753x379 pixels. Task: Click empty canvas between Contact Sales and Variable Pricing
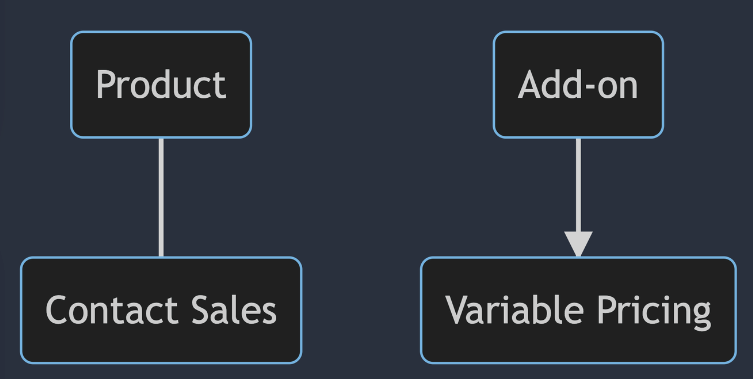pos(361,310)
